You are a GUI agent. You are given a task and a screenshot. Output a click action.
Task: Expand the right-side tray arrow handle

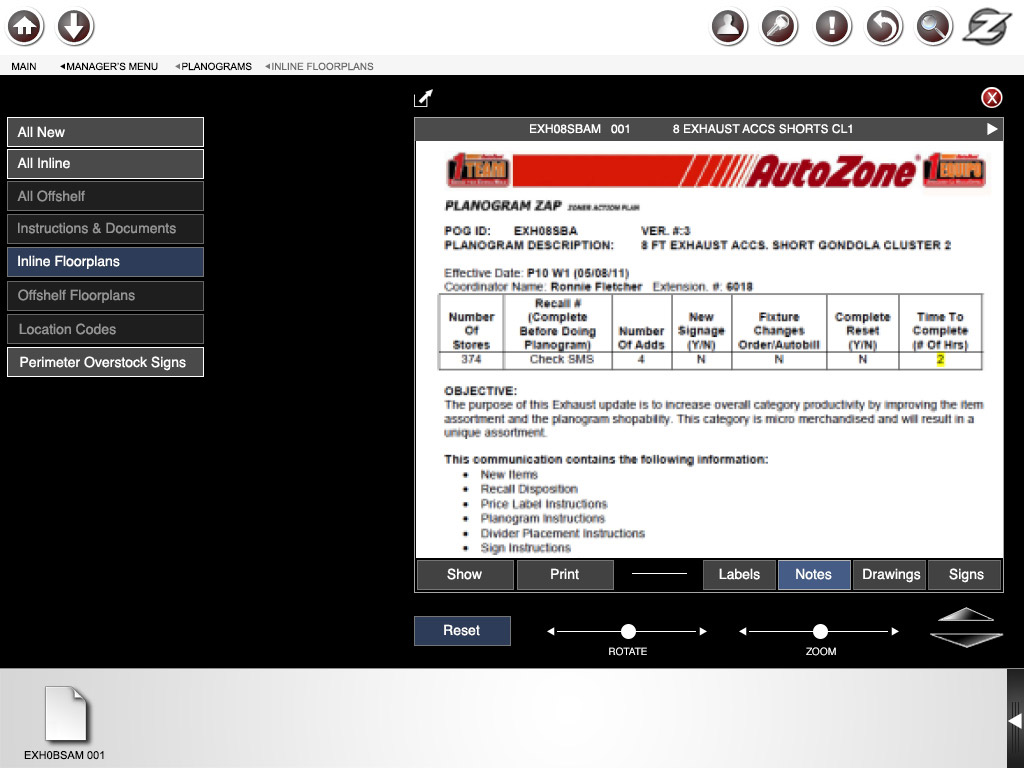click(1014, 720)
